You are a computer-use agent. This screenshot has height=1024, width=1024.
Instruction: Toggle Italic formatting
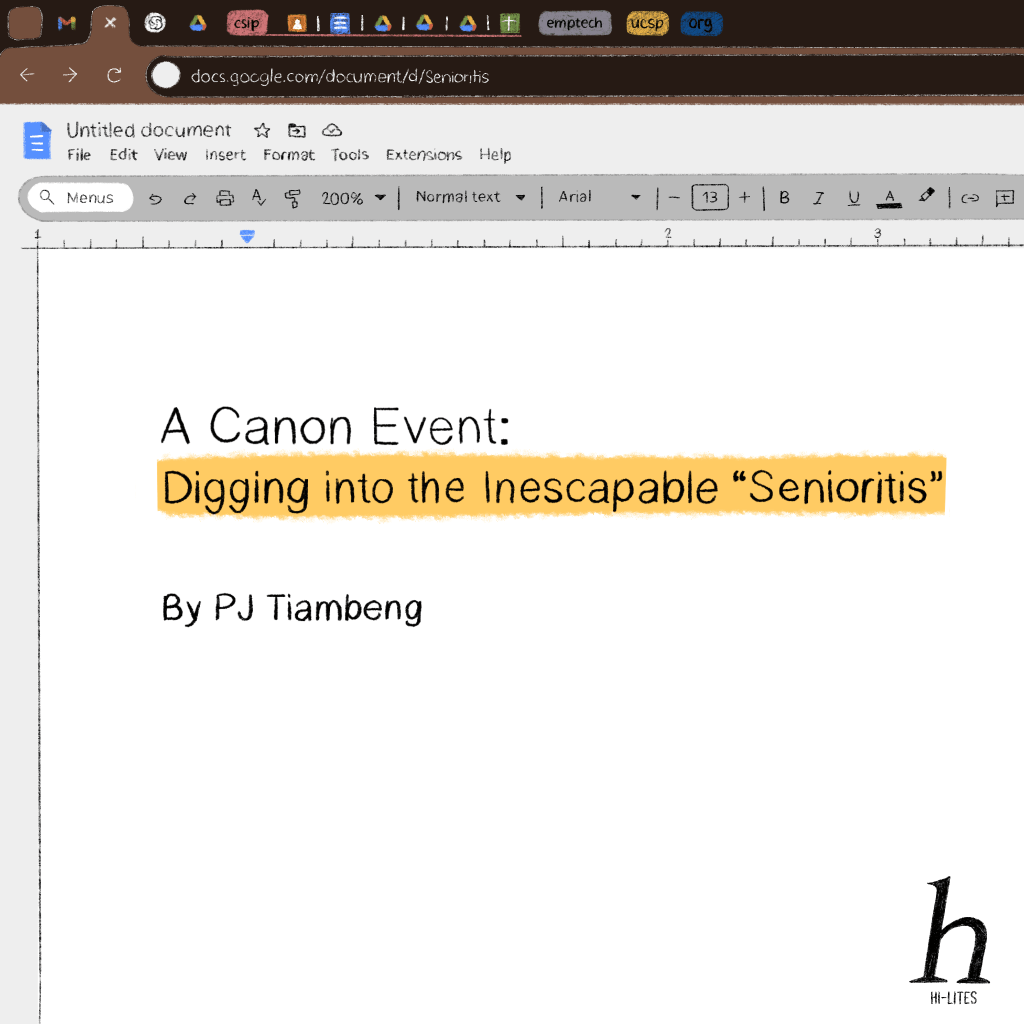click(x=818, y=198)
